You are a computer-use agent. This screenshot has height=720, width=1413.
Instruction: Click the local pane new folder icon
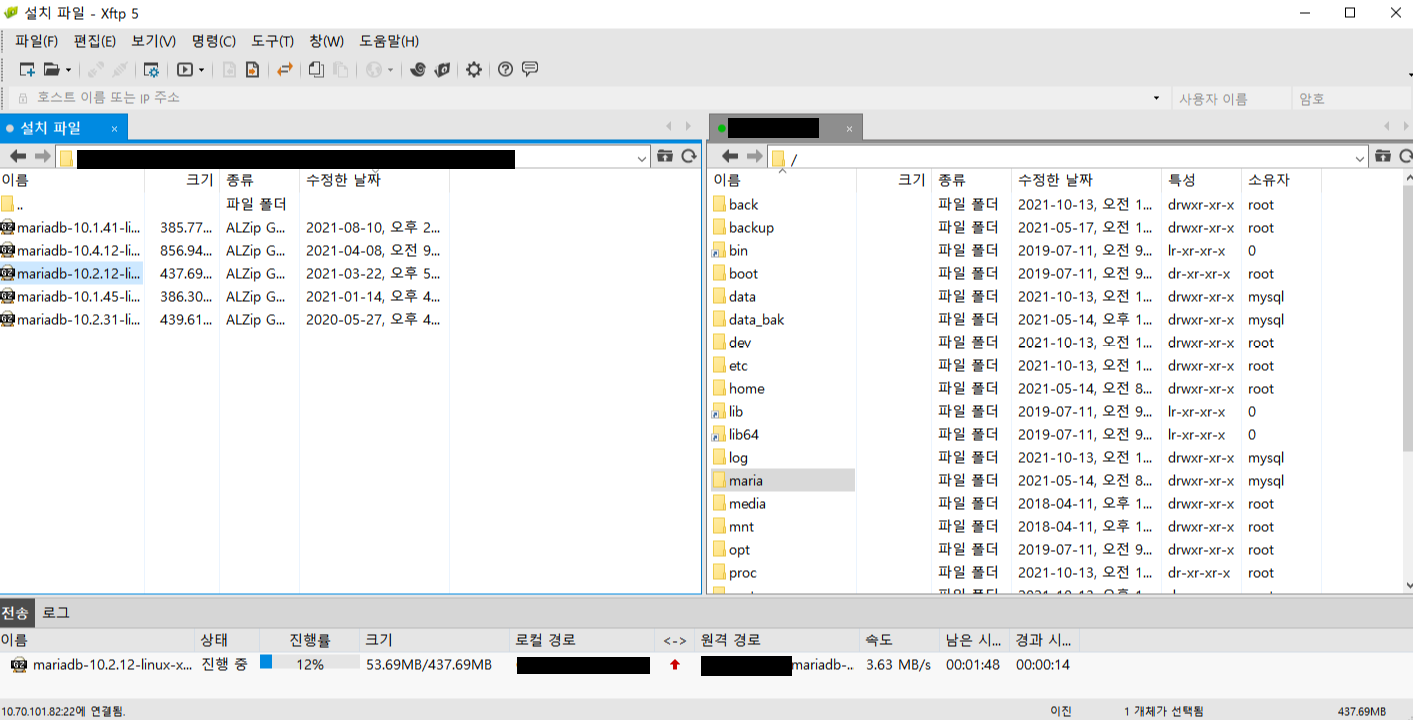point(665,156)
